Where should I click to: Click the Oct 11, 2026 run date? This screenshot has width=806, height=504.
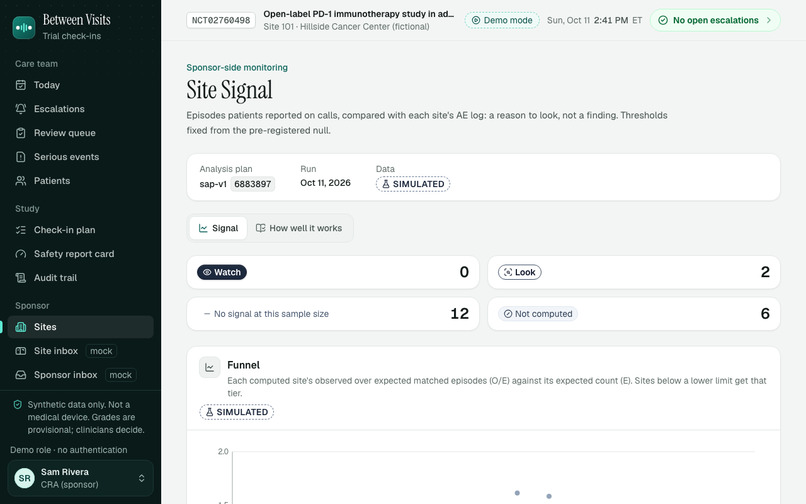coord(325,183)
